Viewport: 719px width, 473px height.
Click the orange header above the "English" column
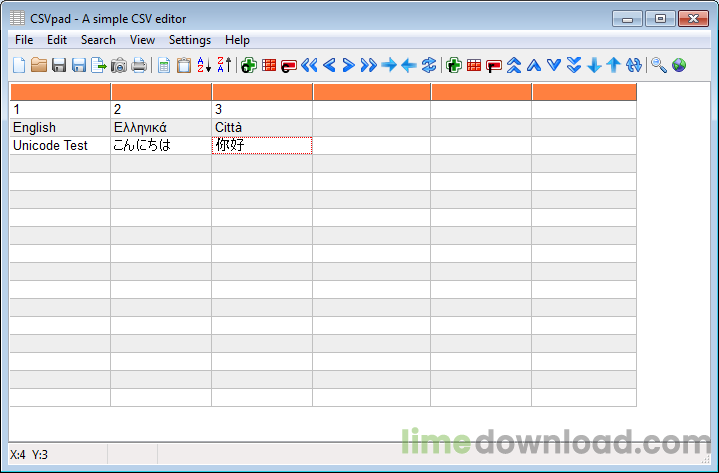pyautogui.click(x=60, y=92)
